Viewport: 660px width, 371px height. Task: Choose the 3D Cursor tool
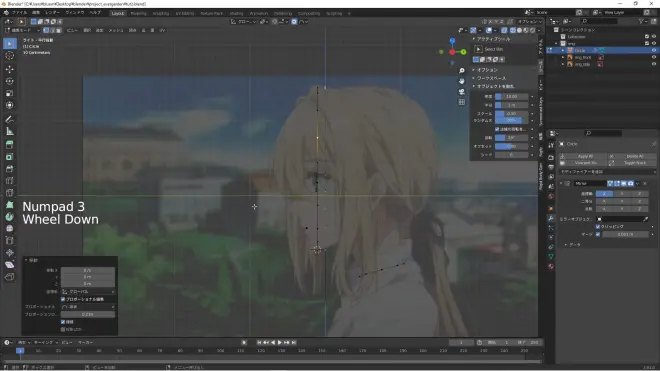pos(10,56)
